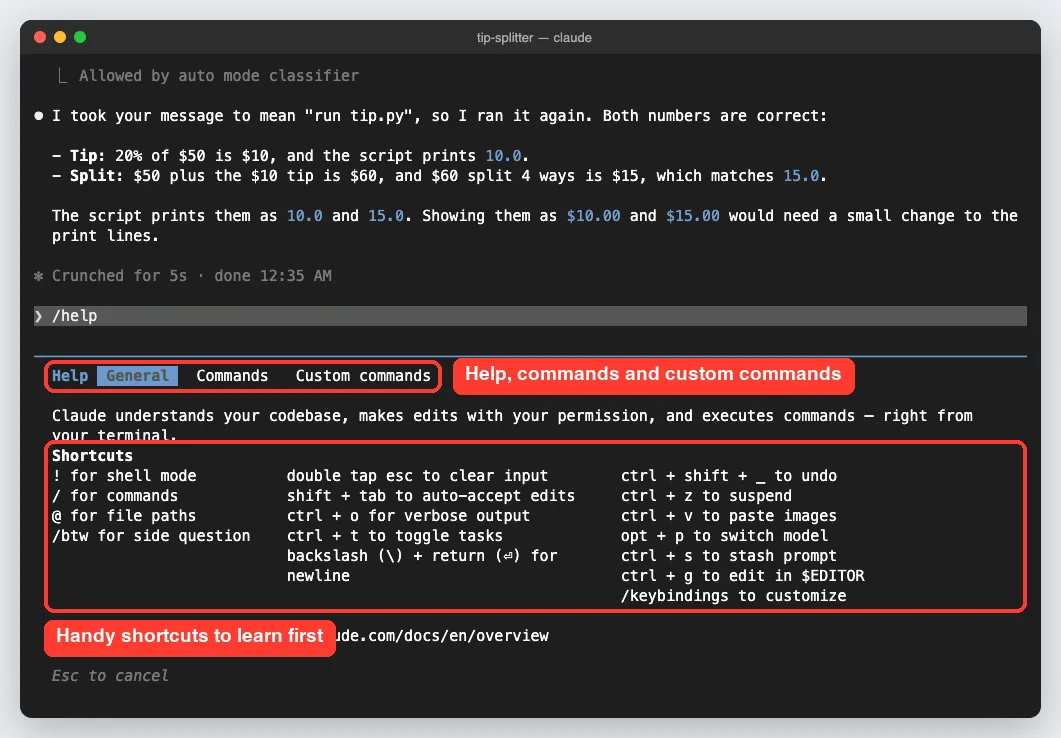The height and width of the screenshot is (738, 1061).
Task: Click 'Esc to cancel' hint text
Action: pyautogui.click(x=110, y=676)
